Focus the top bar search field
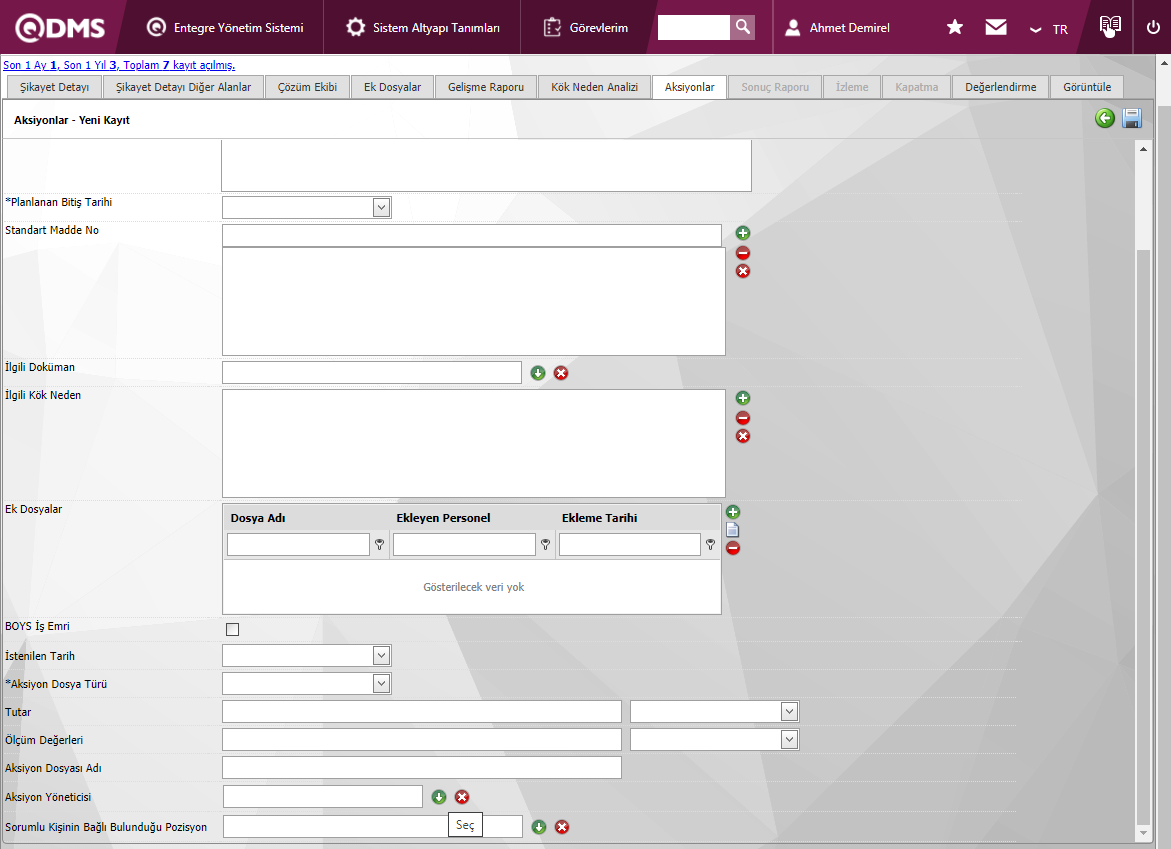1171x849 pixels. 693,27
